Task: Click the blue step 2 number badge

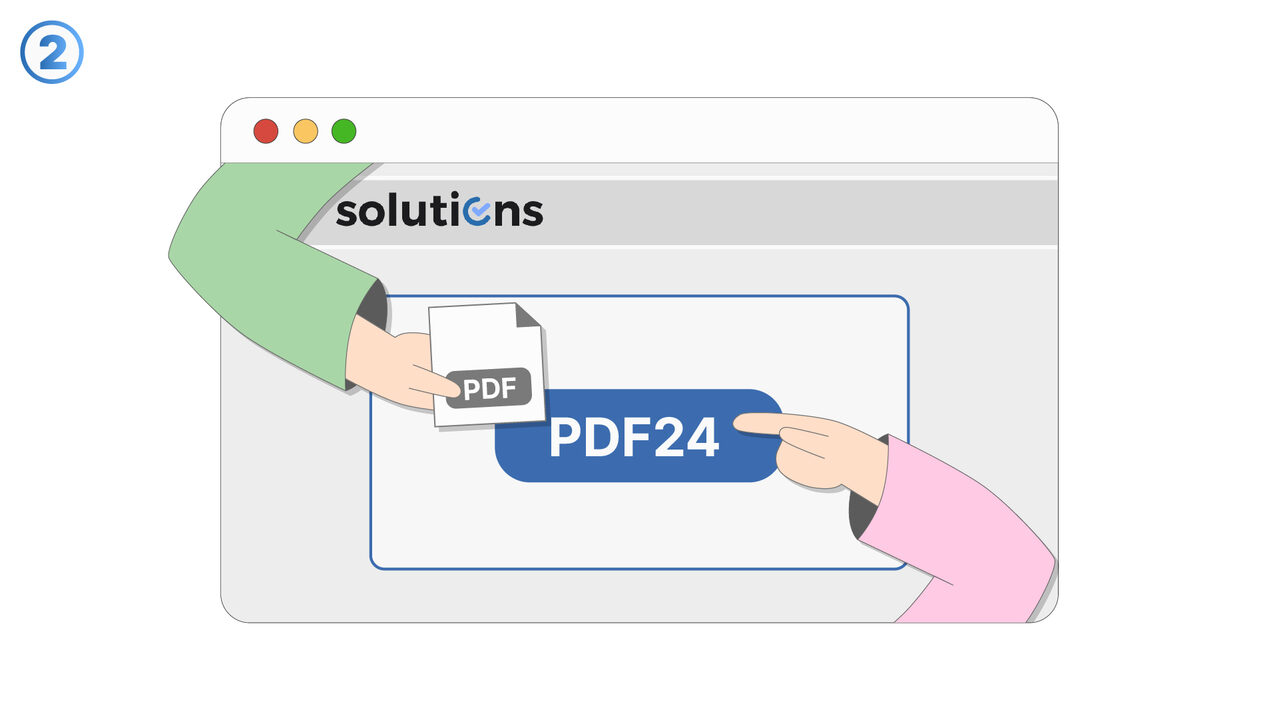Action: pyautogui.click(x=52, y=52)
